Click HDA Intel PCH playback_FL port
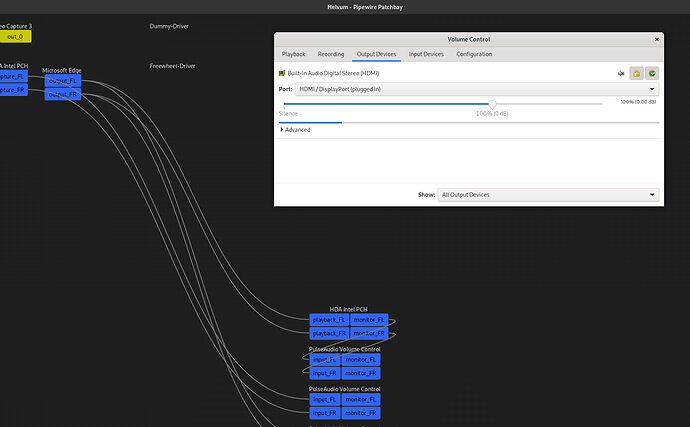This screenshot has width=690, height=427. click(x=329, y=320)
